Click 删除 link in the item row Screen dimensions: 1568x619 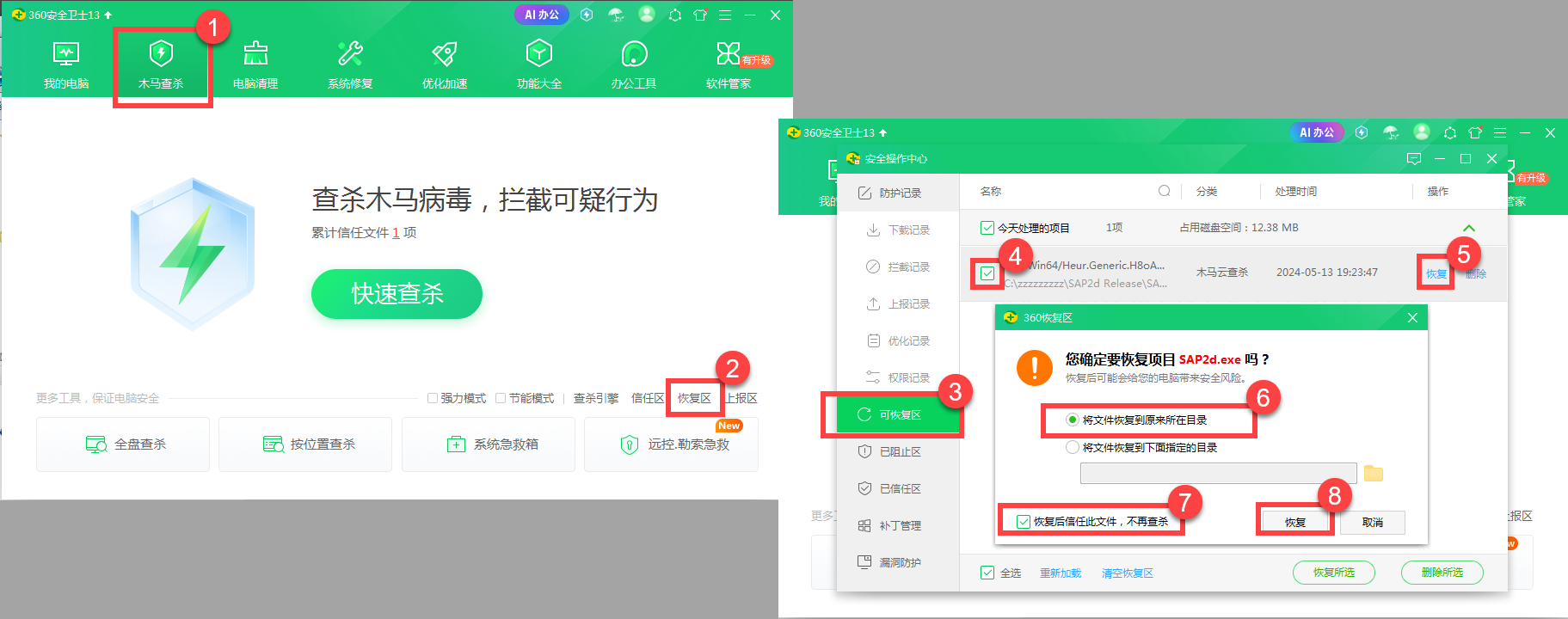1476,274
